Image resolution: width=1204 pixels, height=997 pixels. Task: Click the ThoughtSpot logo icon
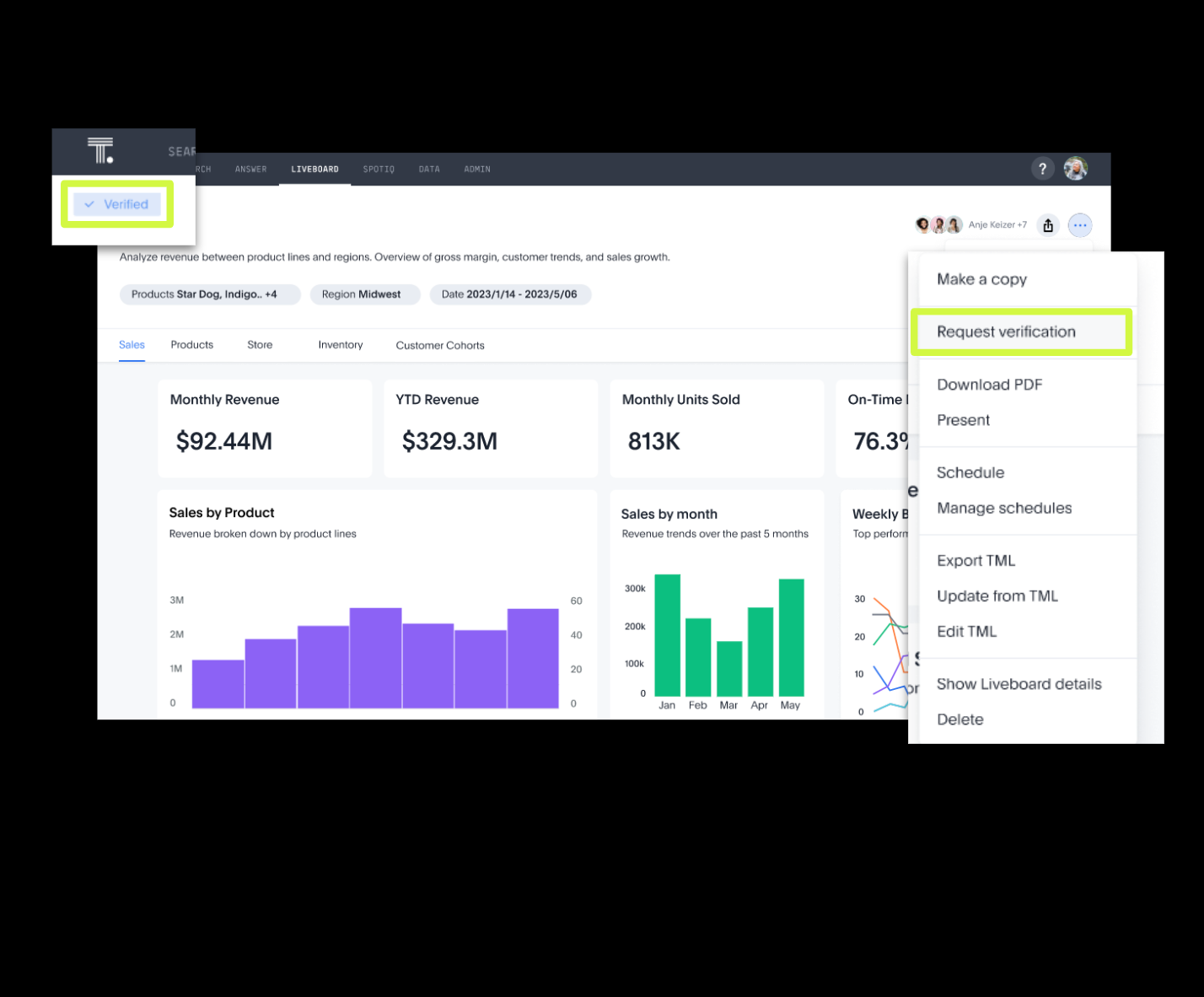coord(100,150)
